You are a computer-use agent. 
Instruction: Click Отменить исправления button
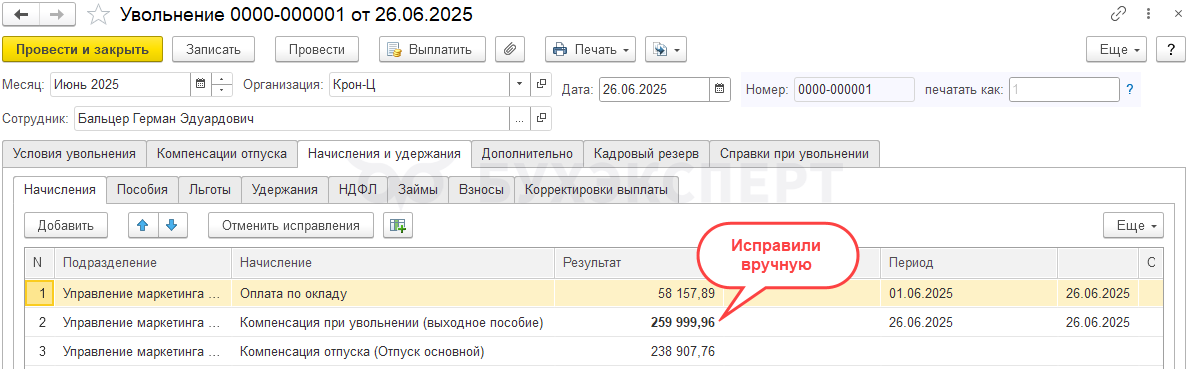[292, 225]
